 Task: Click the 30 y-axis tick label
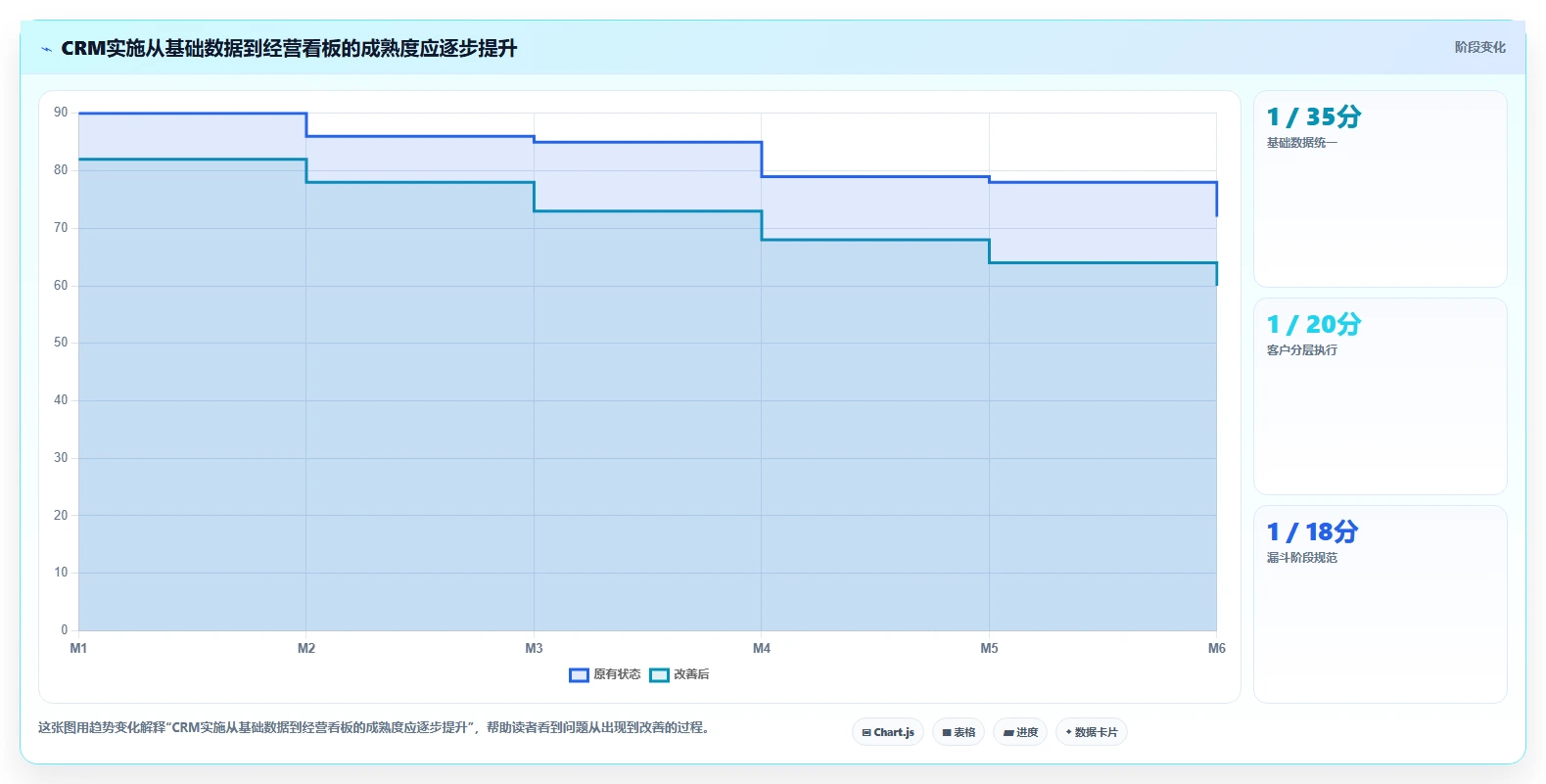[x=61, y=458]
